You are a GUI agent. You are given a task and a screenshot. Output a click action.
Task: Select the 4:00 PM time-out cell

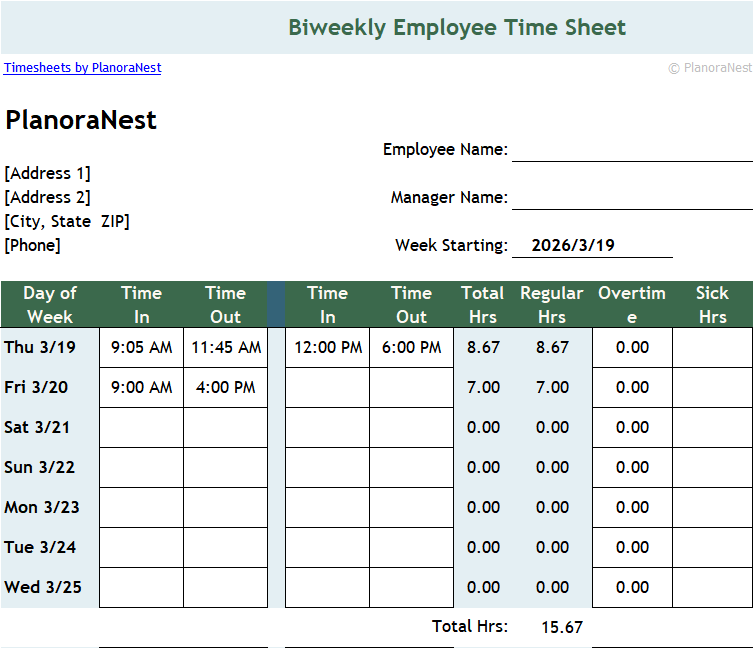(x=226, y=387)
